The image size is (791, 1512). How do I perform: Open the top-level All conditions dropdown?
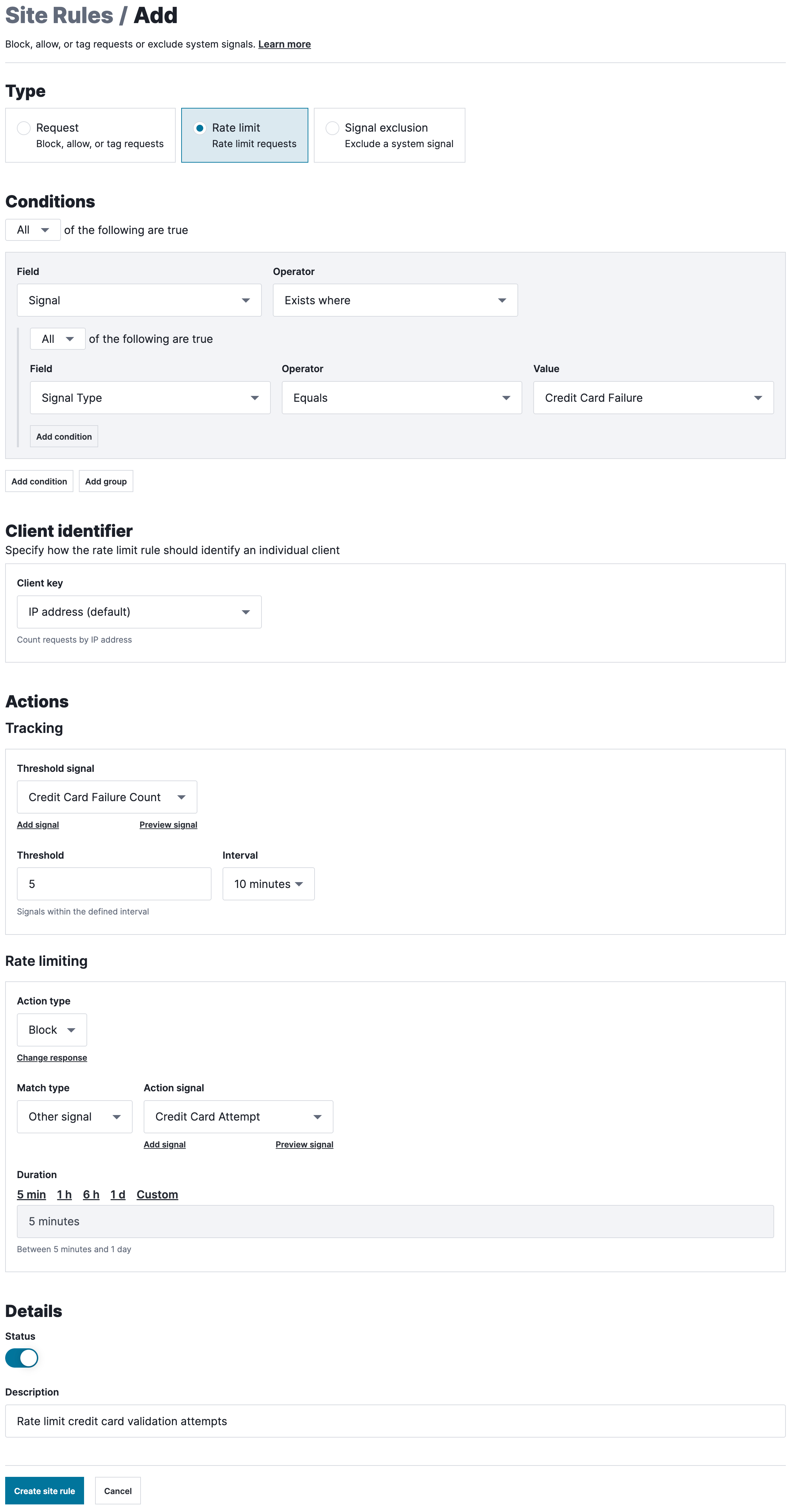click(33, 230)
